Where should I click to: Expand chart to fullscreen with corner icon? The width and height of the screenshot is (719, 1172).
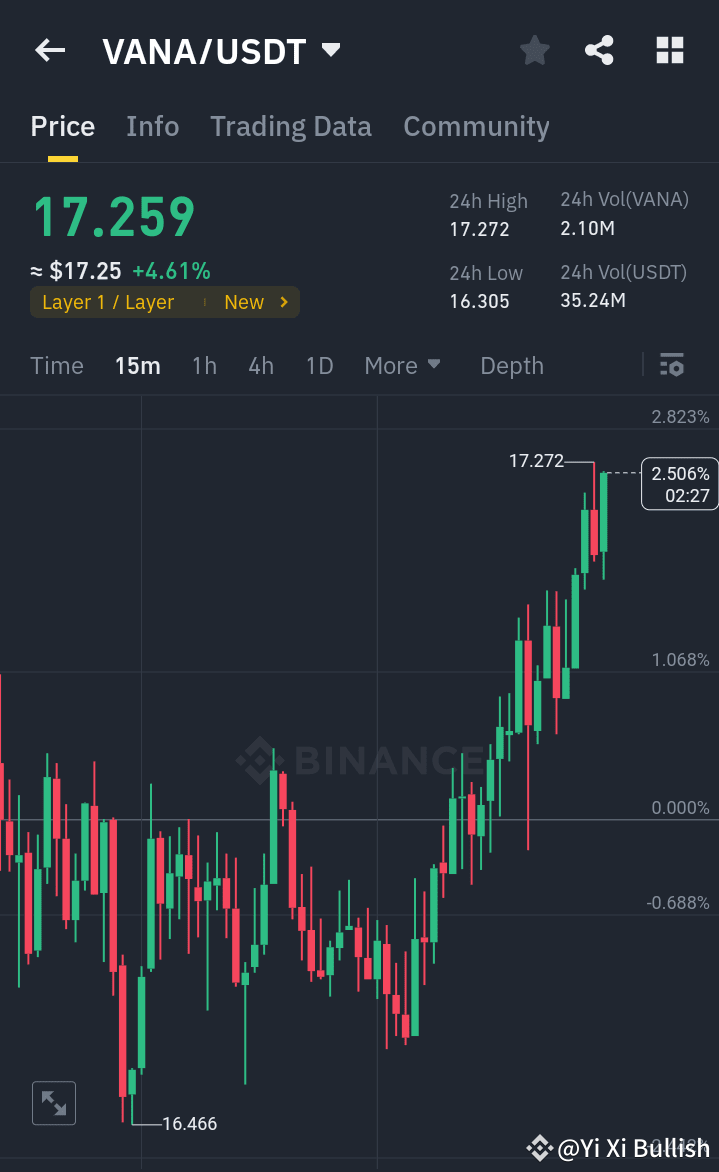[54, 1103]
